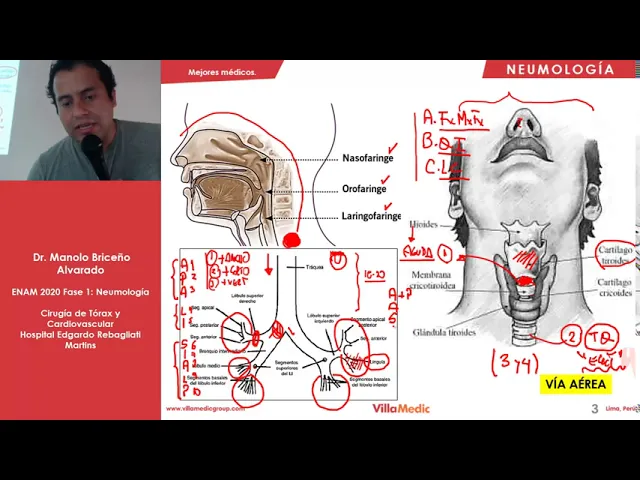Click the VillaMedic logo on the slide
The image size is (640, 480).
[401, 408]
